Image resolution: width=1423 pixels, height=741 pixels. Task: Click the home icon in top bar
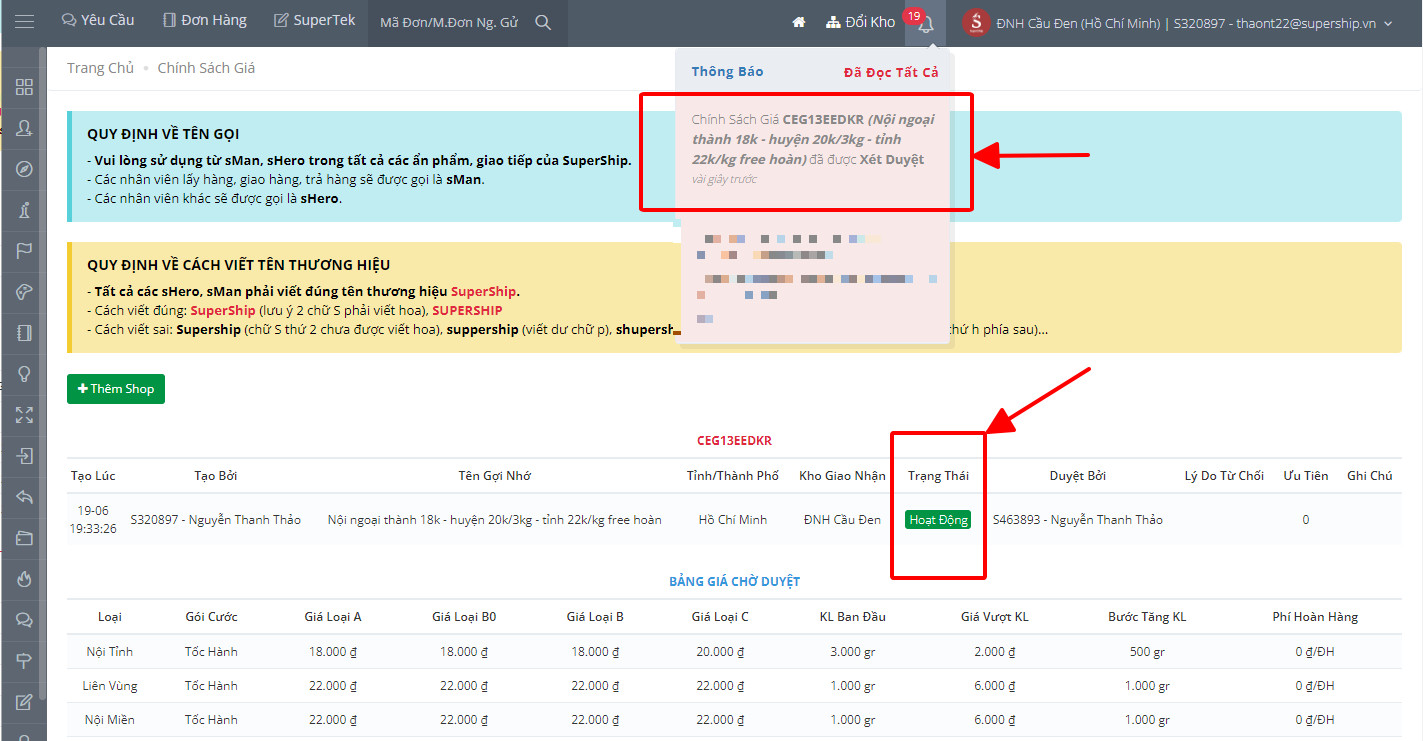point(799,22)
